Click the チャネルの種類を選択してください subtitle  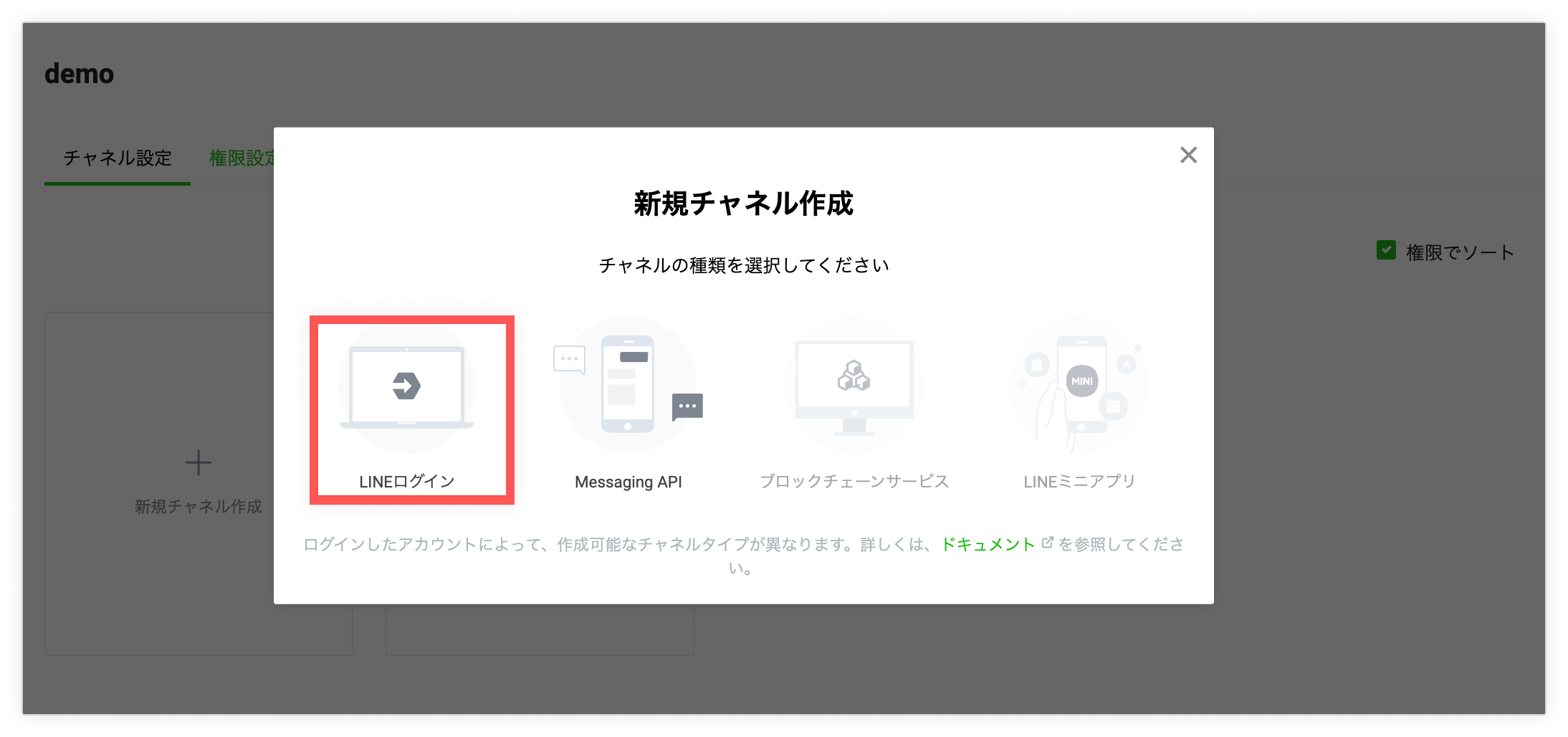point(743,265)
